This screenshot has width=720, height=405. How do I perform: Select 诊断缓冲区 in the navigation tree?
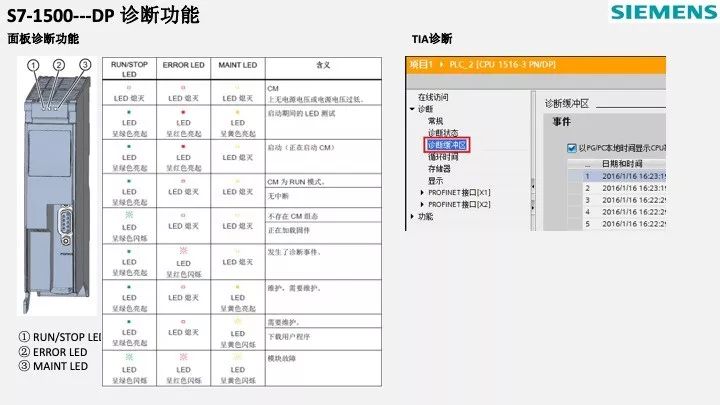coord(447,145)
